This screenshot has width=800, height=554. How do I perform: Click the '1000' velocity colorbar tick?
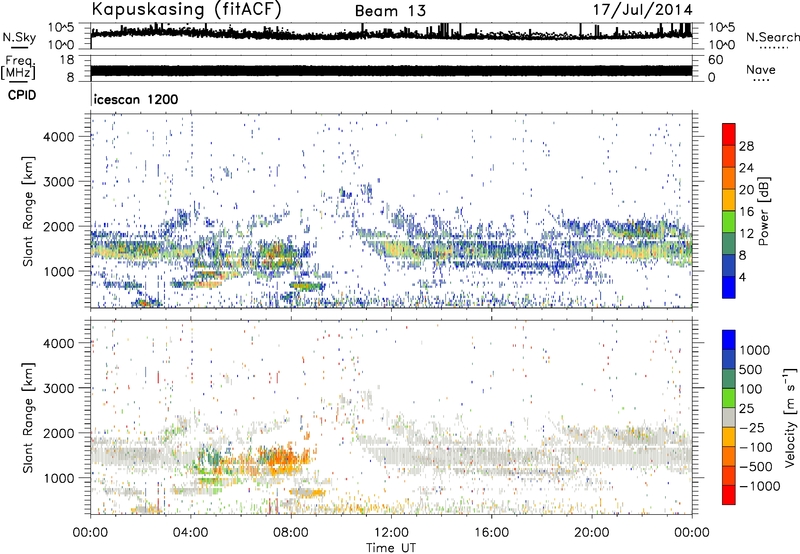click(755, 350)
